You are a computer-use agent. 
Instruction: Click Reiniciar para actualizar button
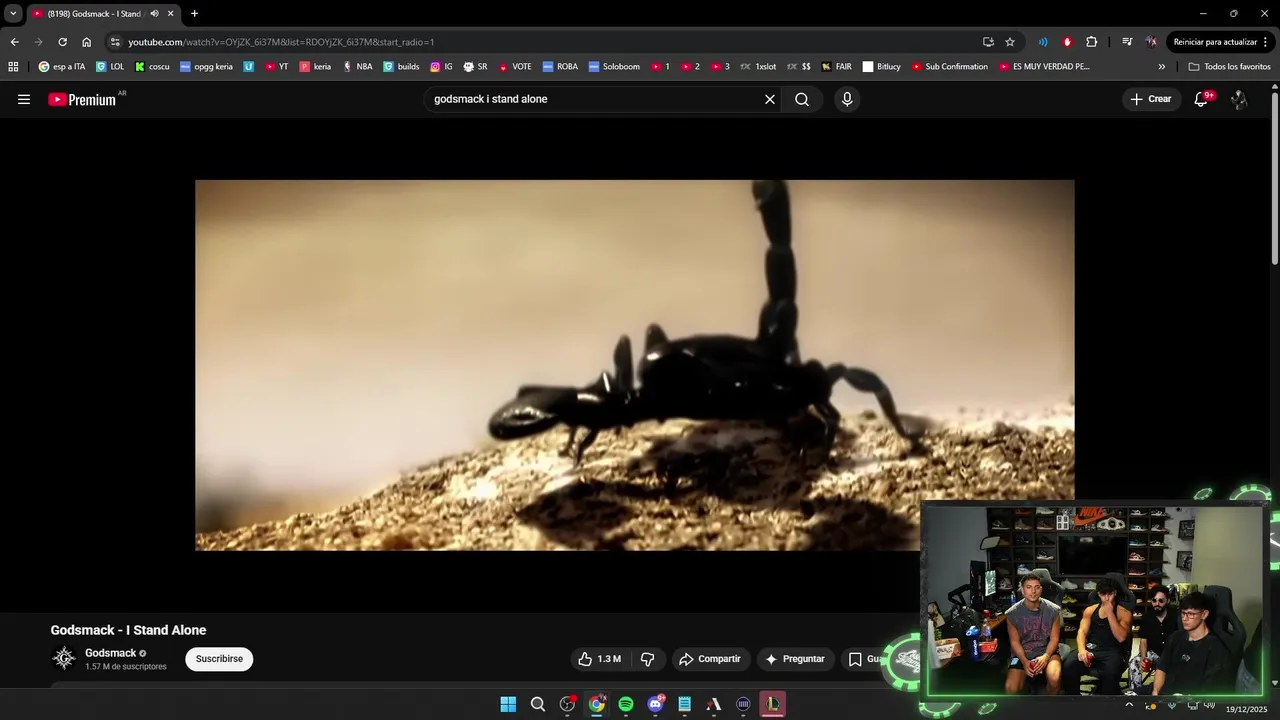click(x=1221, y=42)
